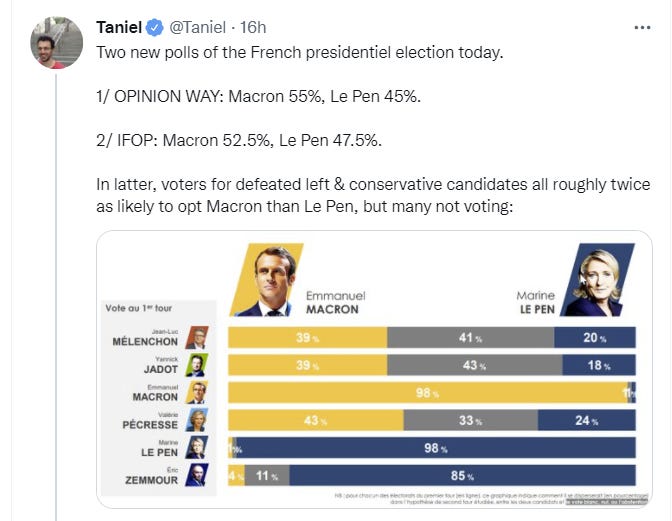Click the Taniel display name
The width and height of the screenshot is (672, 521).
click(120, 26)
